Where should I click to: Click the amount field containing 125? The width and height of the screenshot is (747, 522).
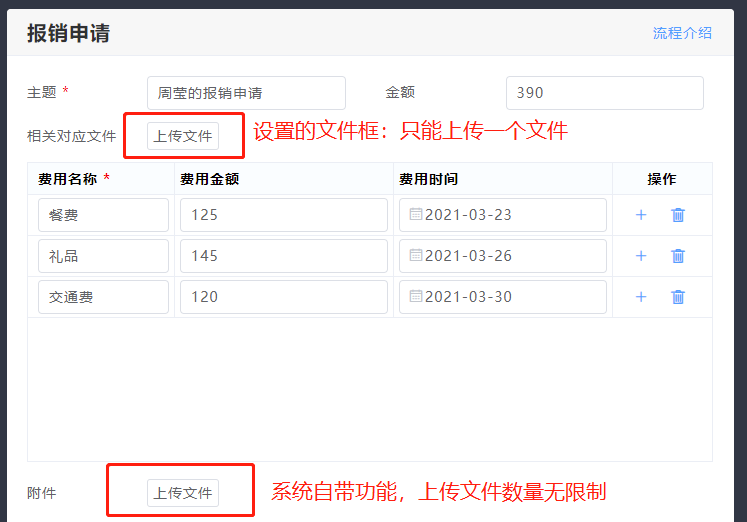(283, 215)
